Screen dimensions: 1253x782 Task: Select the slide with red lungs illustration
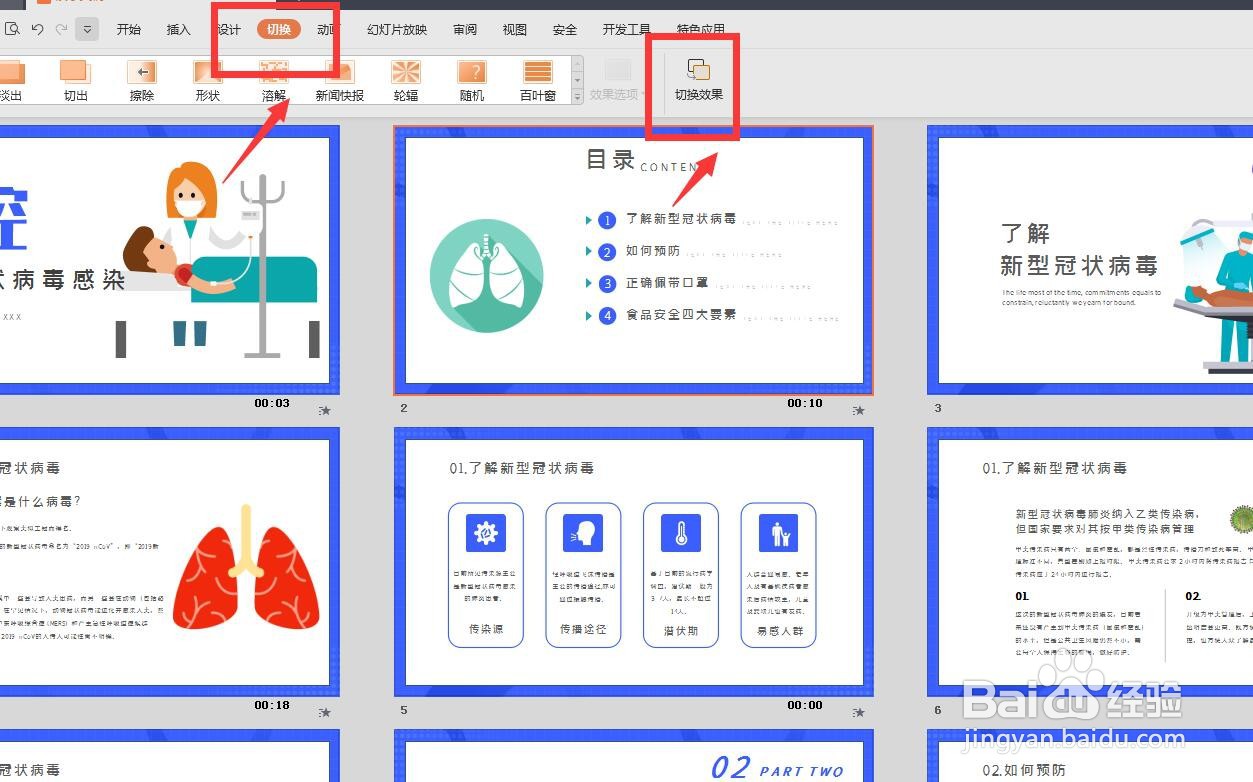pos(170,562)
